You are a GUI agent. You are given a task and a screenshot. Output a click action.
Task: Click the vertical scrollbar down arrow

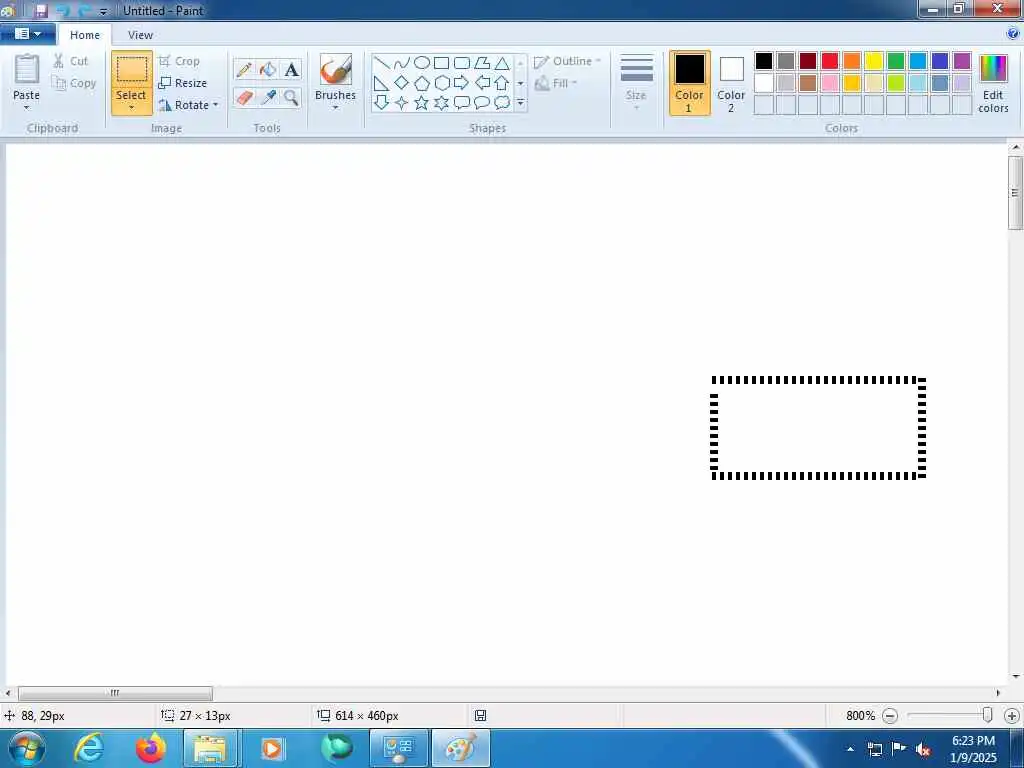tap(1016, 677)
